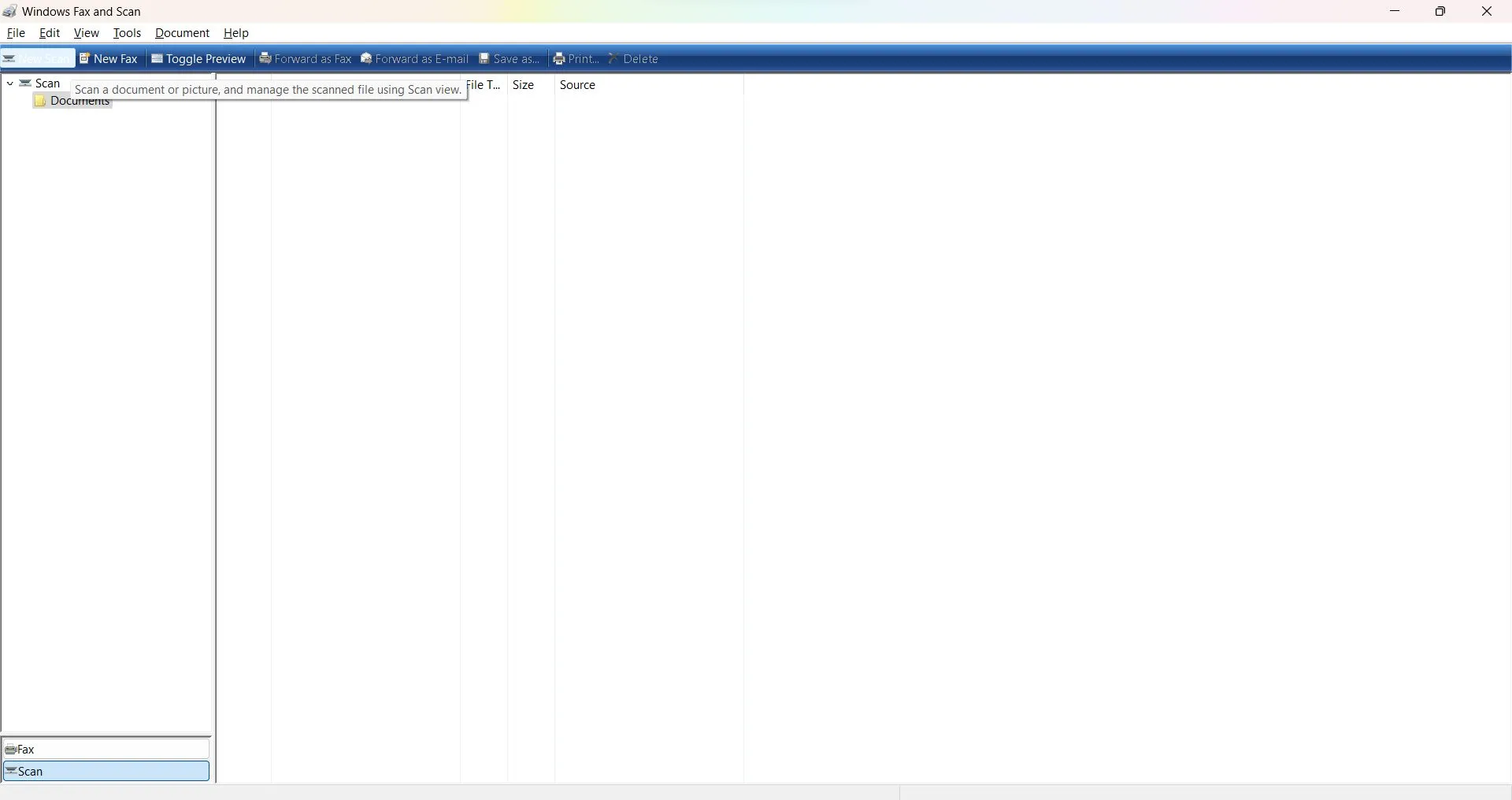Open the Document menu

182,33
